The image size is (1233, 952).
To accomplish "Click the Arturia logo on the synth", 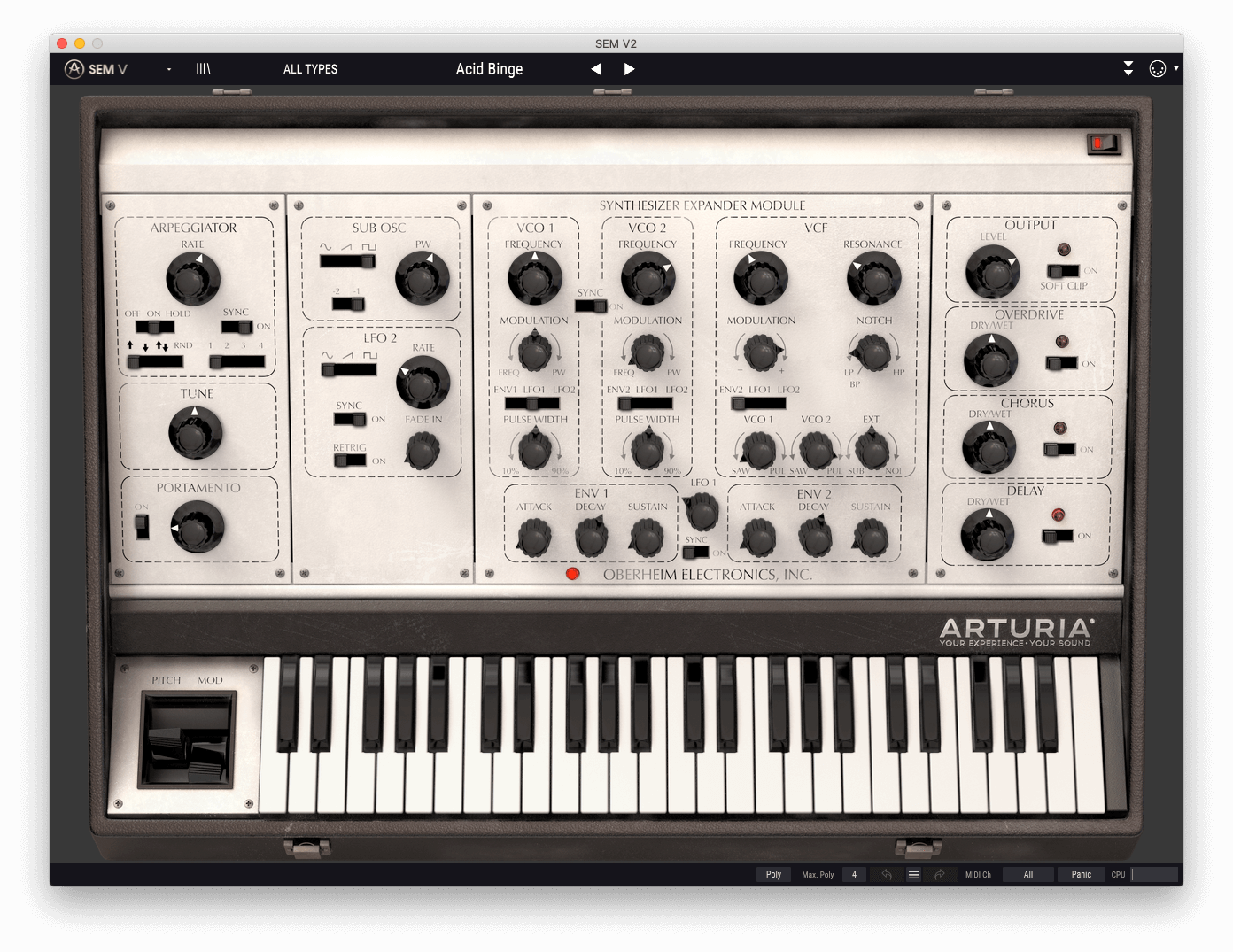I will 1016,632.
